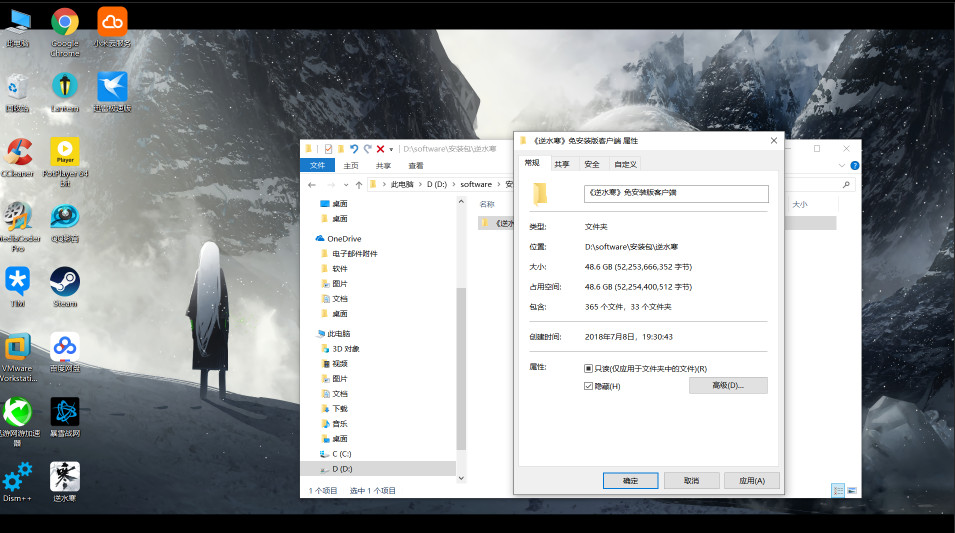Image resolution: width=955 pixels, height=533 pixels.
Task: Switch Explorer to large icons view
Action: point(851,490)
